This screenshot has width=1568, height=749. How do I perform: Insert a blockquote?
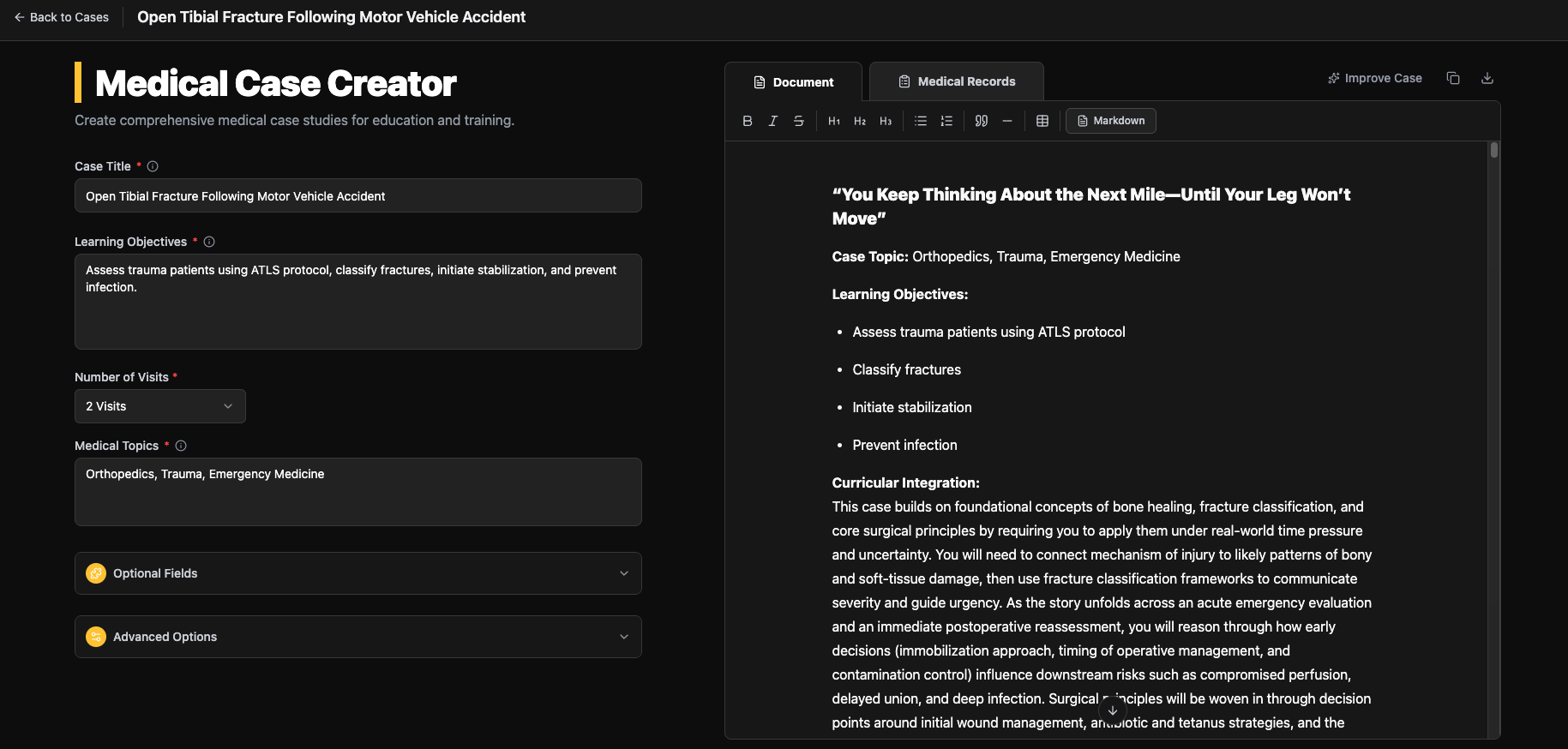click(981, 121)
